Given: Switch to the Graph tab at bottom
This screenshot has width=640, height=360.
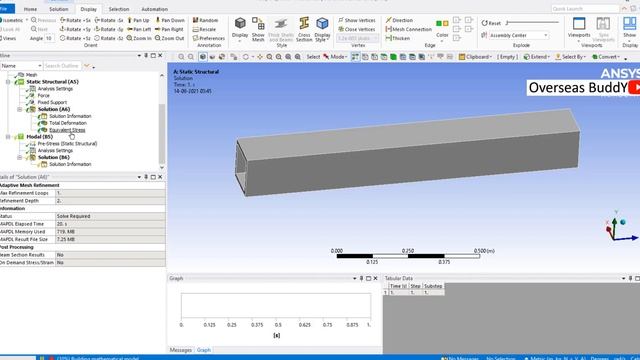Looking at the screenshot, I should [204, 350].
